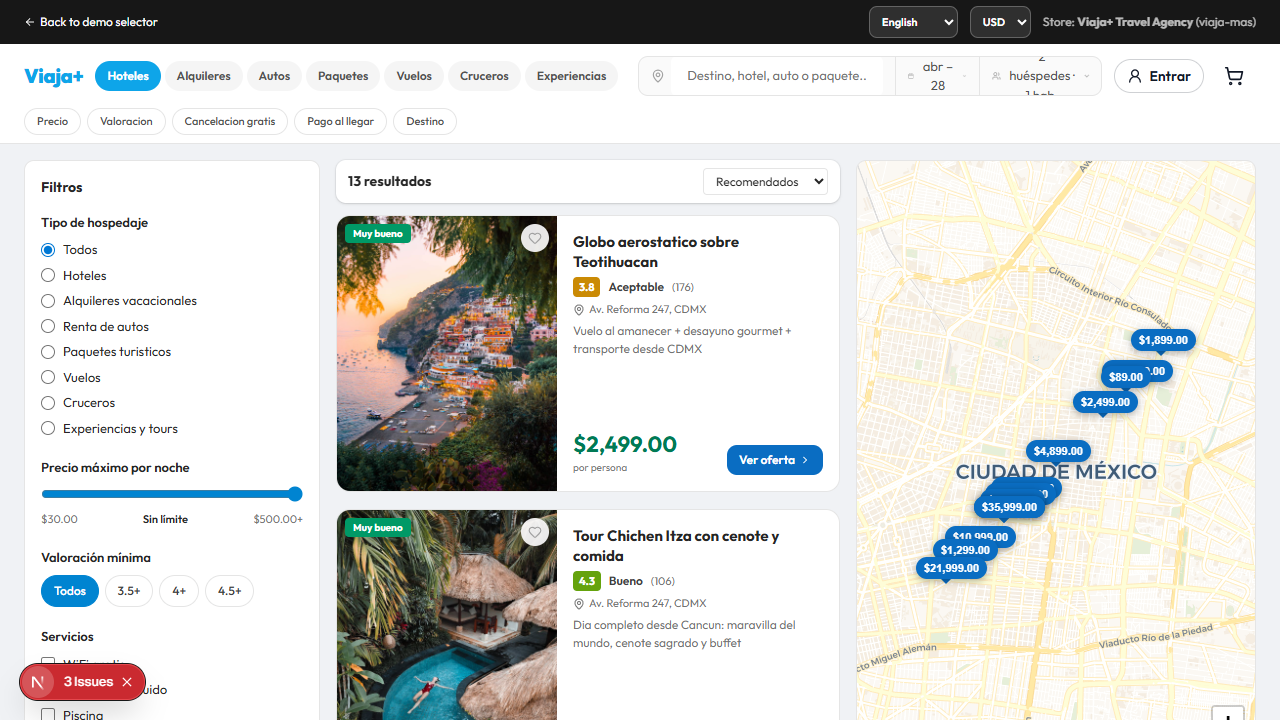Click the location pin icon in search bar
Screen dimensions: 1280x720
pyautogui.click(x=657, y=76)
